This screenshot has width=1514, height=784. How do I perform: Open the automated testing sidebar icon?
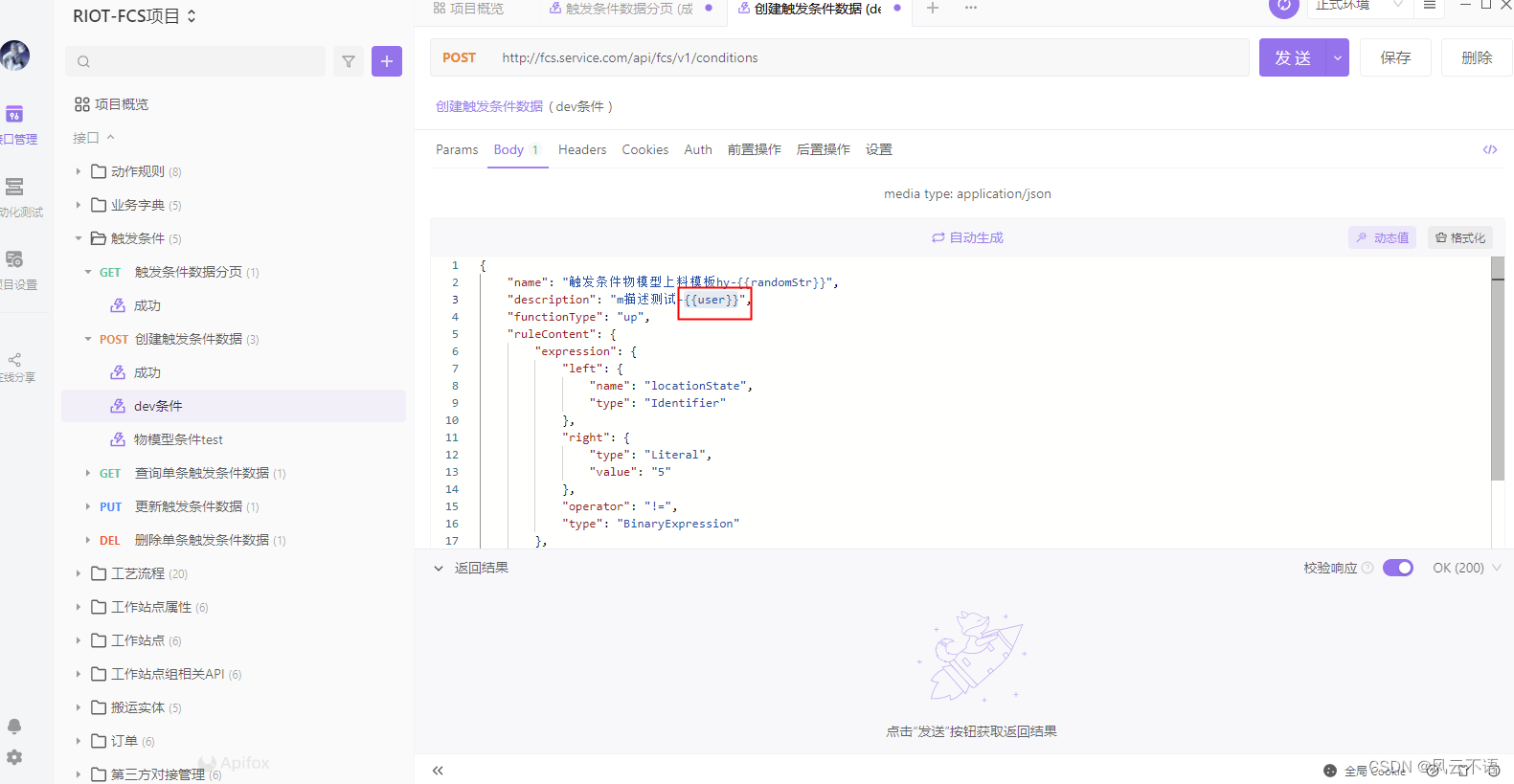click(14, 187)
